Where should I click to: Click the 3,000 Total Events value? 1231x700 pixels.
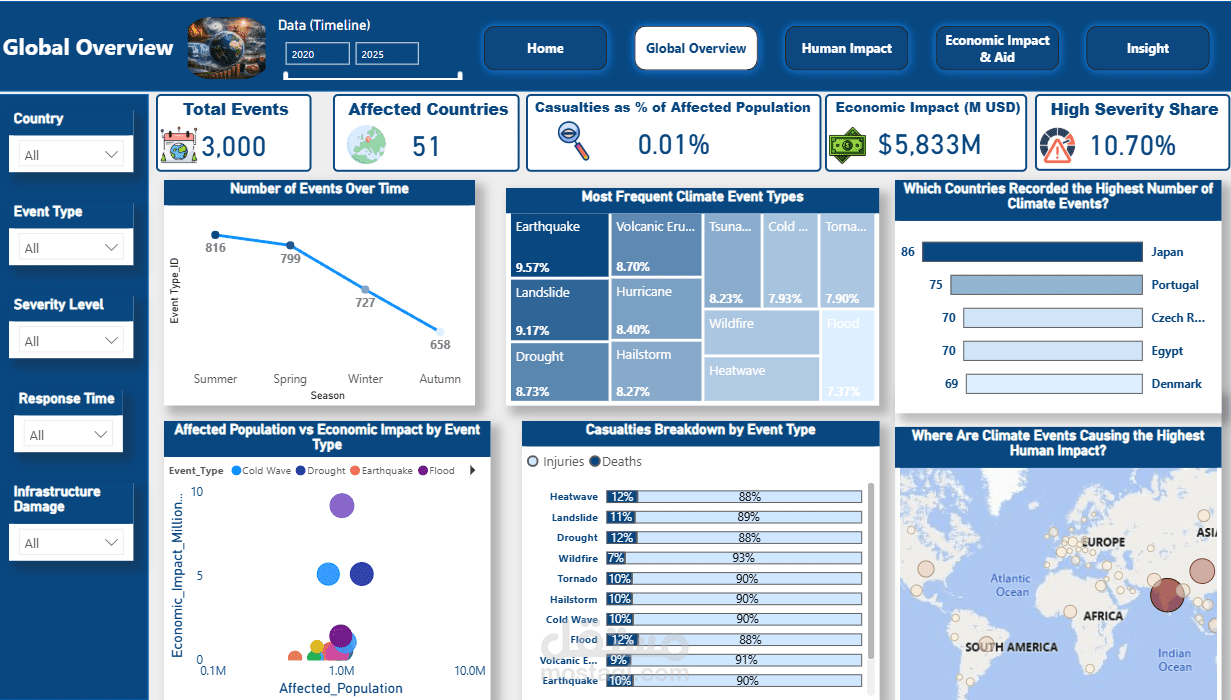[234, 147]
